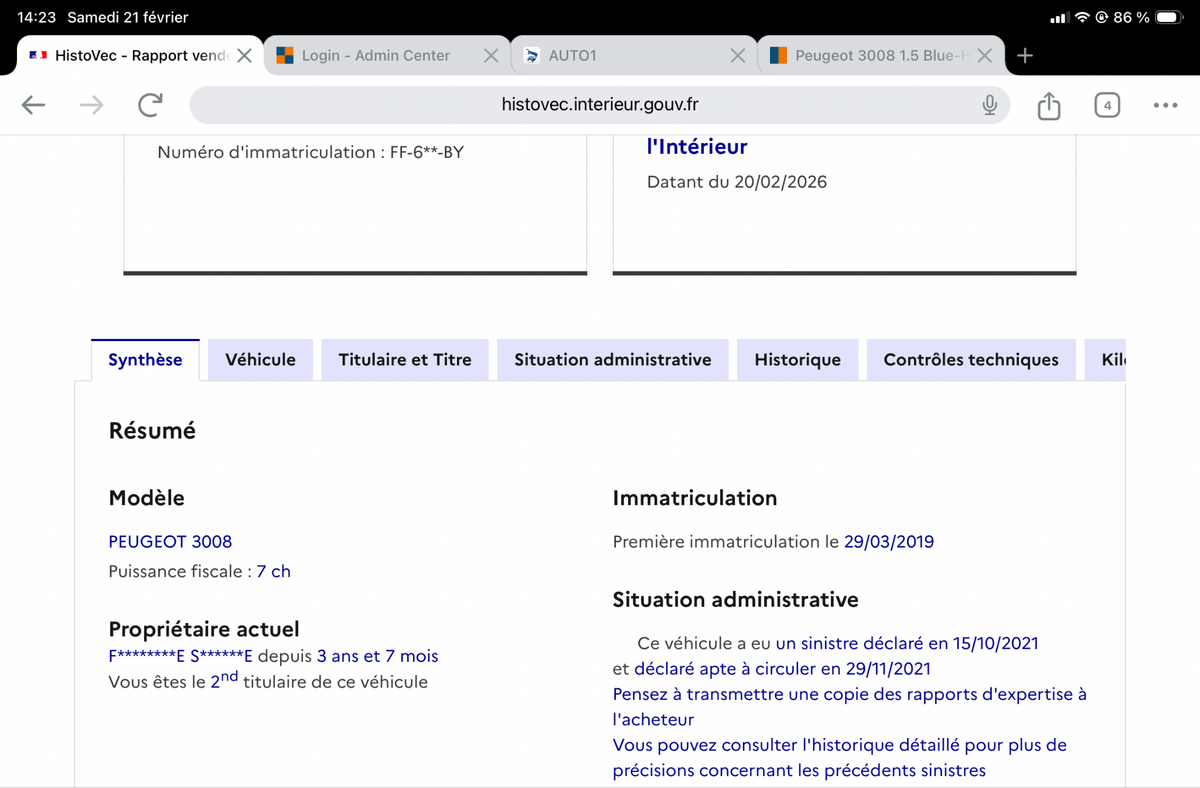Click déclaré apte à circuler en 29/11/2021
Screen dimensions: 1200x788
point(782,669)
